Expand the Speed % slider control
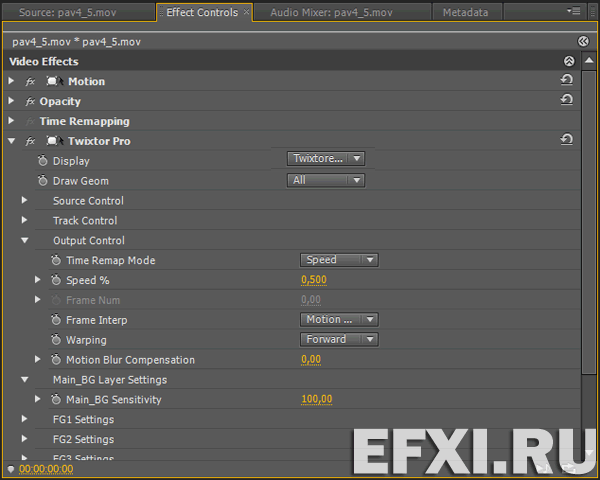 coord(38,280)
